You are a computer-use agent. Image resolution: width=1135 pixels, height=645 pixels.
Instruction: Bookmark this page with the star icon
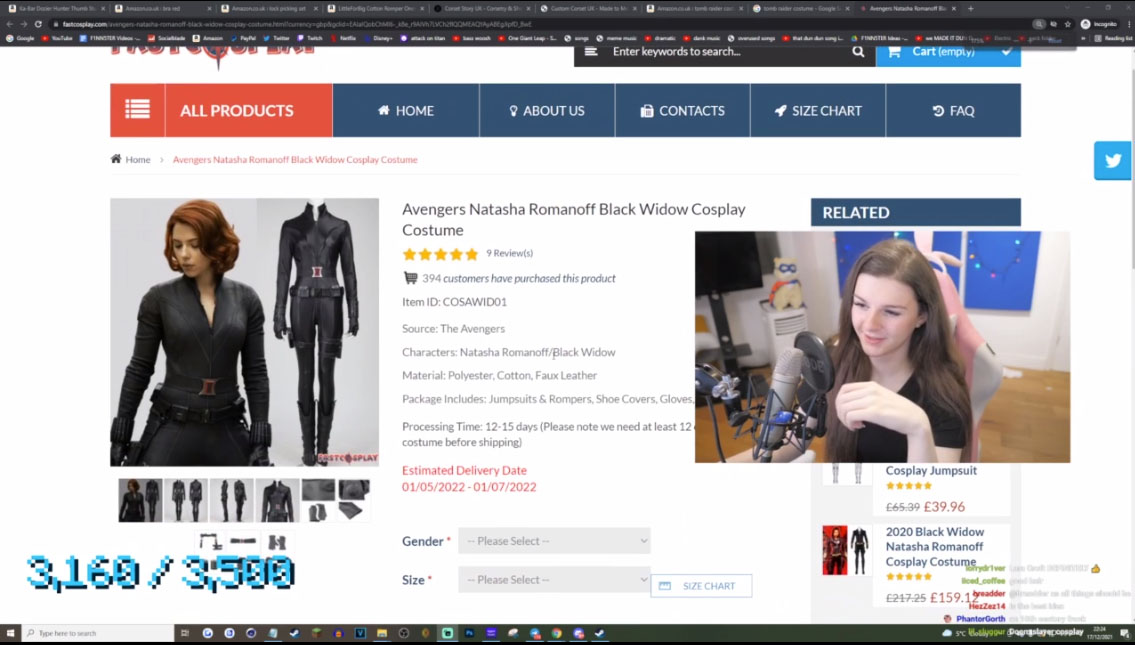tap(1068, 24)
